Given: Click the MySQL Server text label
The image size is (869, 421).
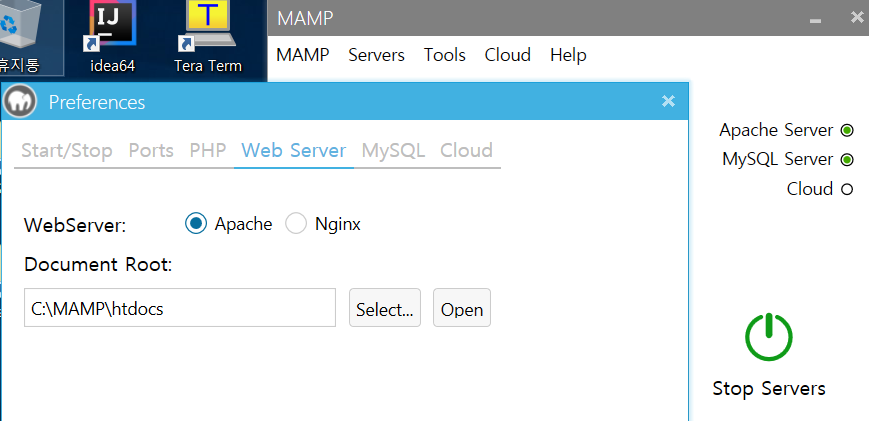Looking at the screenshot, I should coord(778,160).
